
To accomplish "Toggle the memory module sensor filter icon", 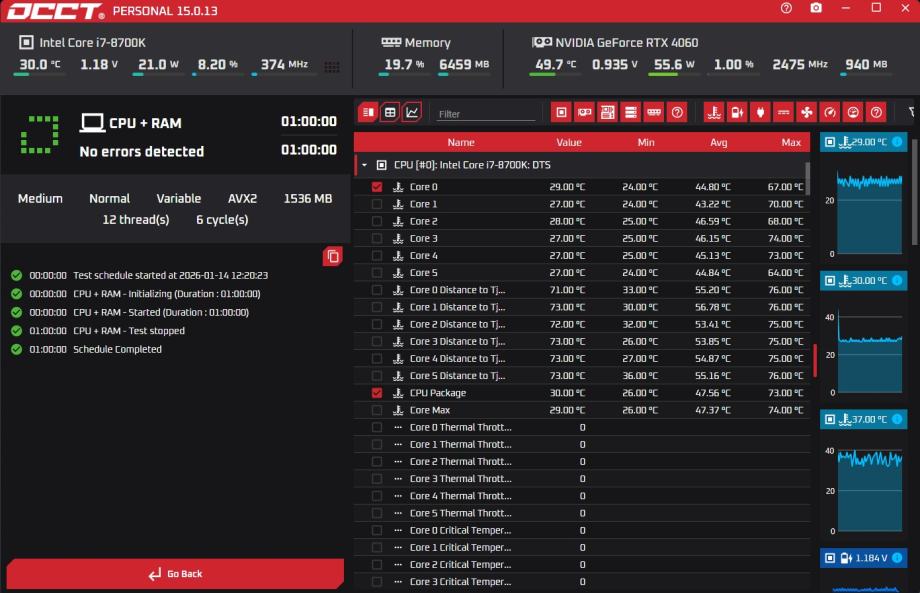I will pos(654,112).
